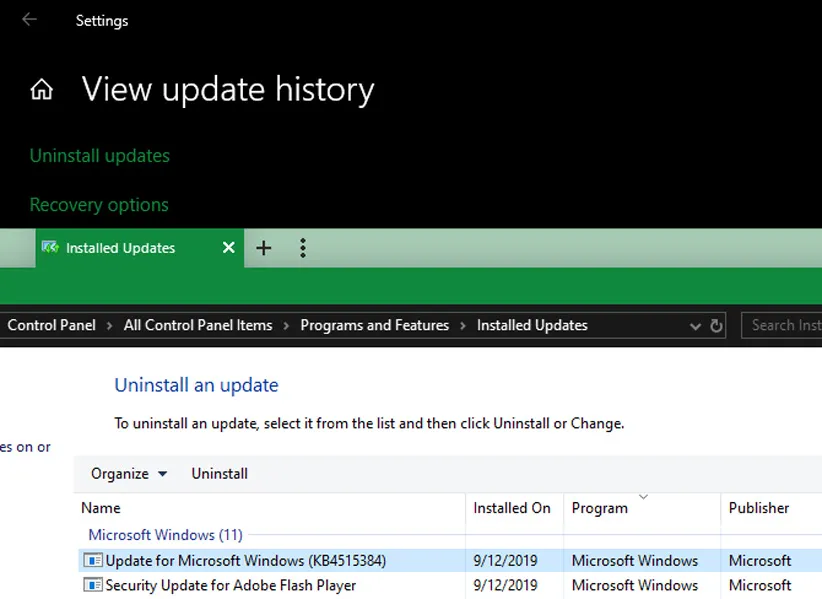Select the Security Update for Adobe Flash Player row
Viewport: 822px width, 599px height.
pos(230,585)
